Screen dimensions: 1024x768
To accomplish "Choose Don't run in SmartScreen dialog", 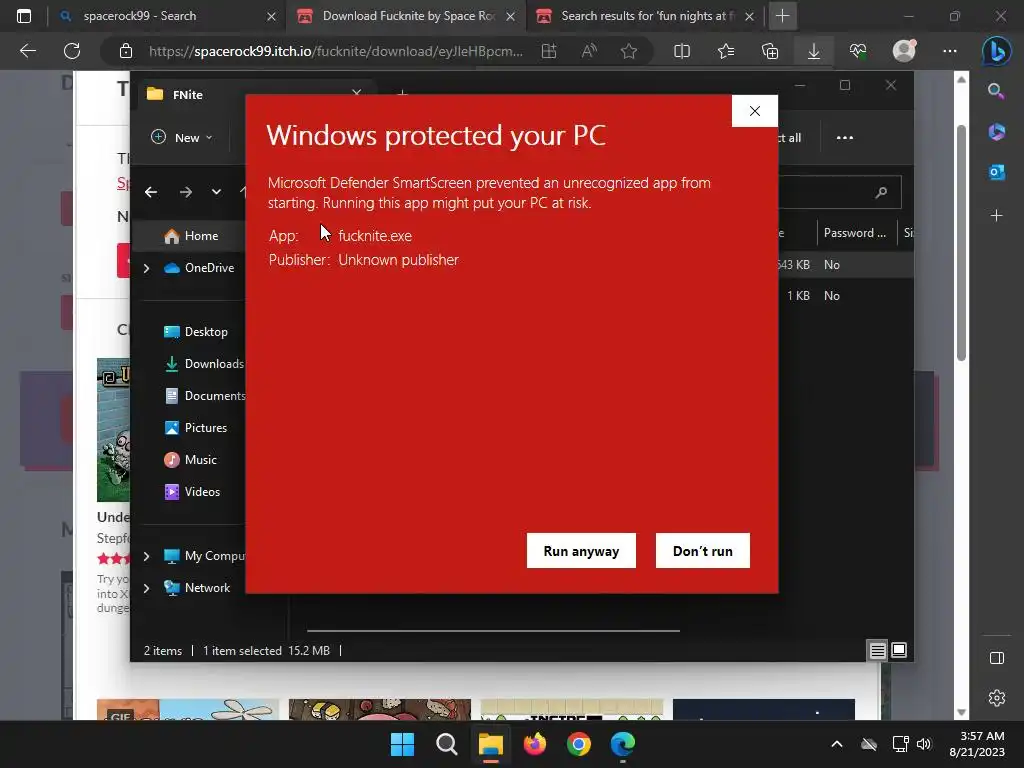I will [703, 551].
